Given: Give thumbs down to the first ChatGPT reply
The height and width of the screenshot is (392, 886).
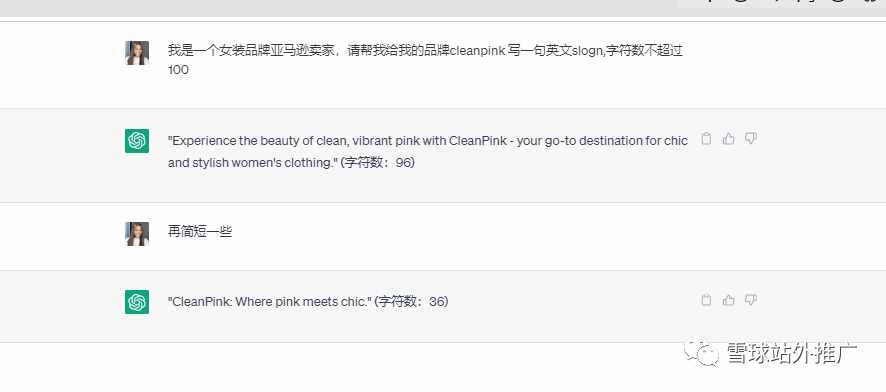Looking at the screenshot, I should 750,138.
